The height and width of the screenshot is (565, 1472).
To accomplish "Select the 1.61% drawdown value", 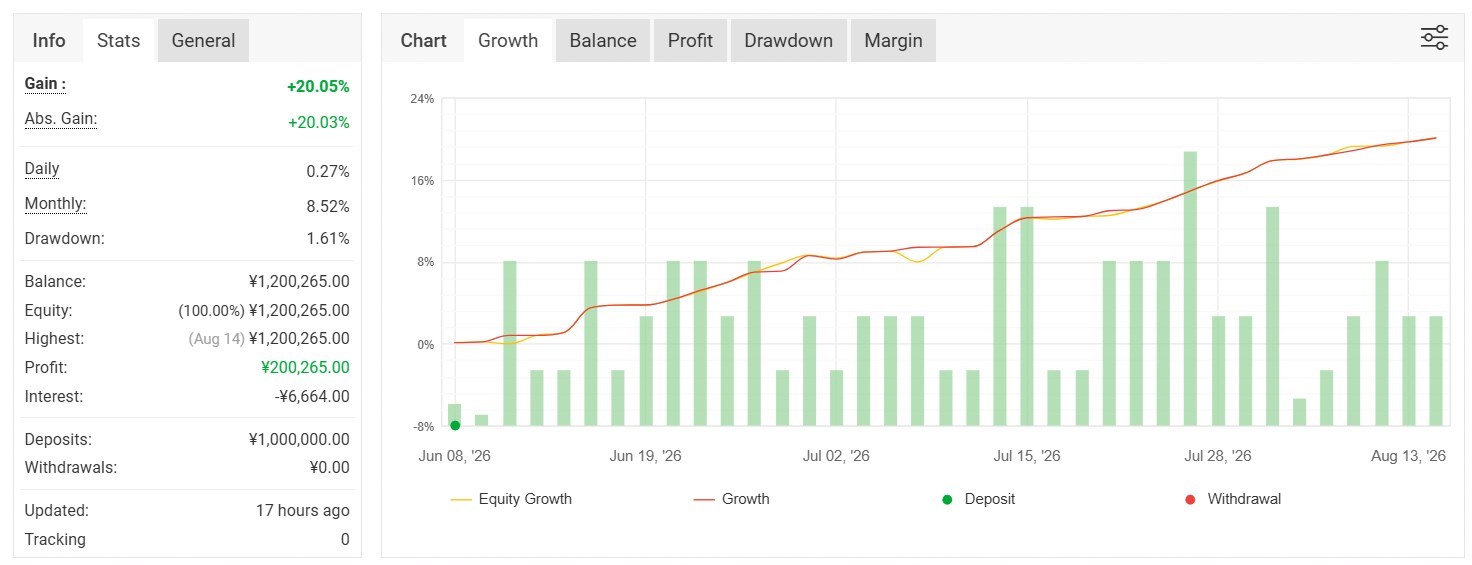I will point(328,239).
